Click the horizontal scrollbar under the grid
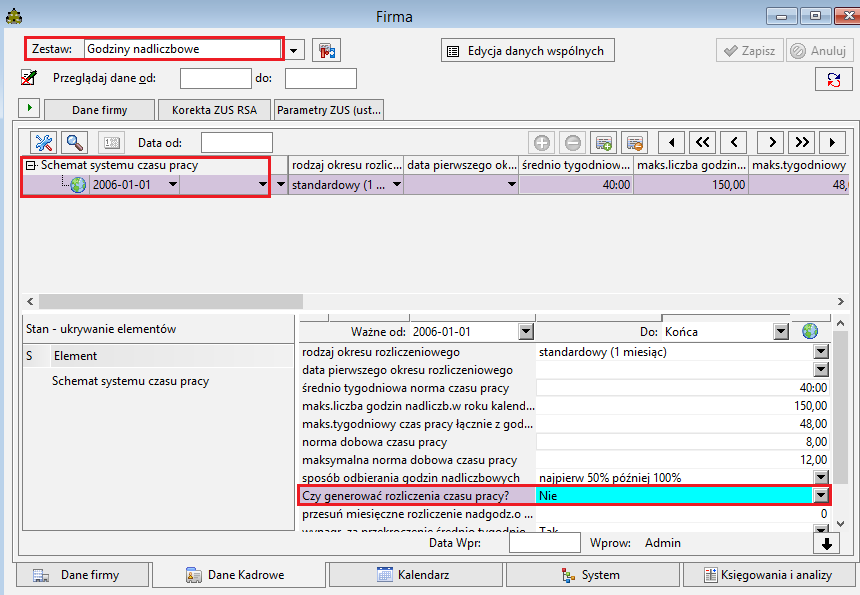Image resolution: width=860 pixels, height=595 pixels. (434, 301)
